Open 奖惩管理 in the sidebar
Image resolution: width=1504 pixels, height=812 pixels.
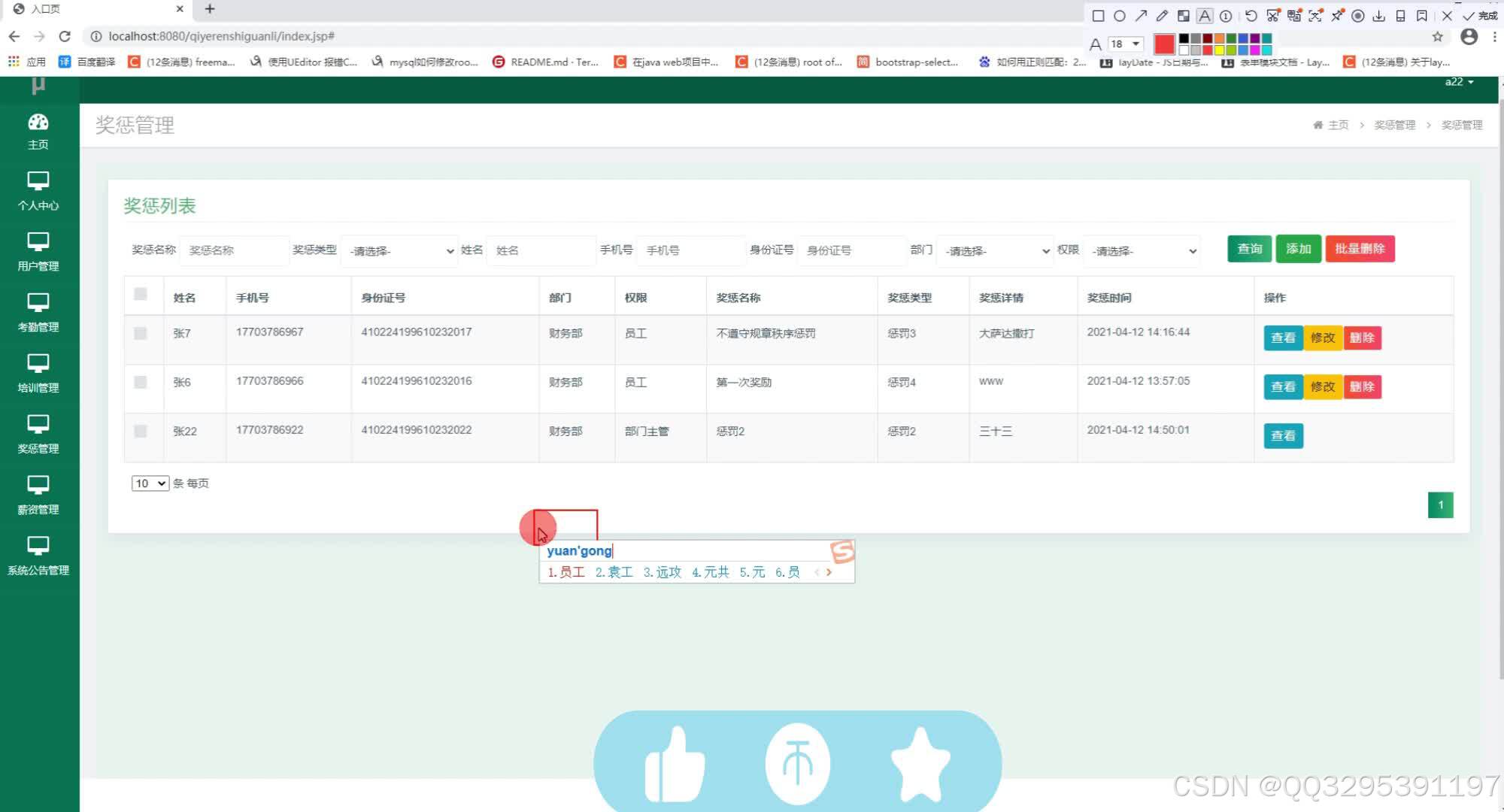tap(38, 435)
